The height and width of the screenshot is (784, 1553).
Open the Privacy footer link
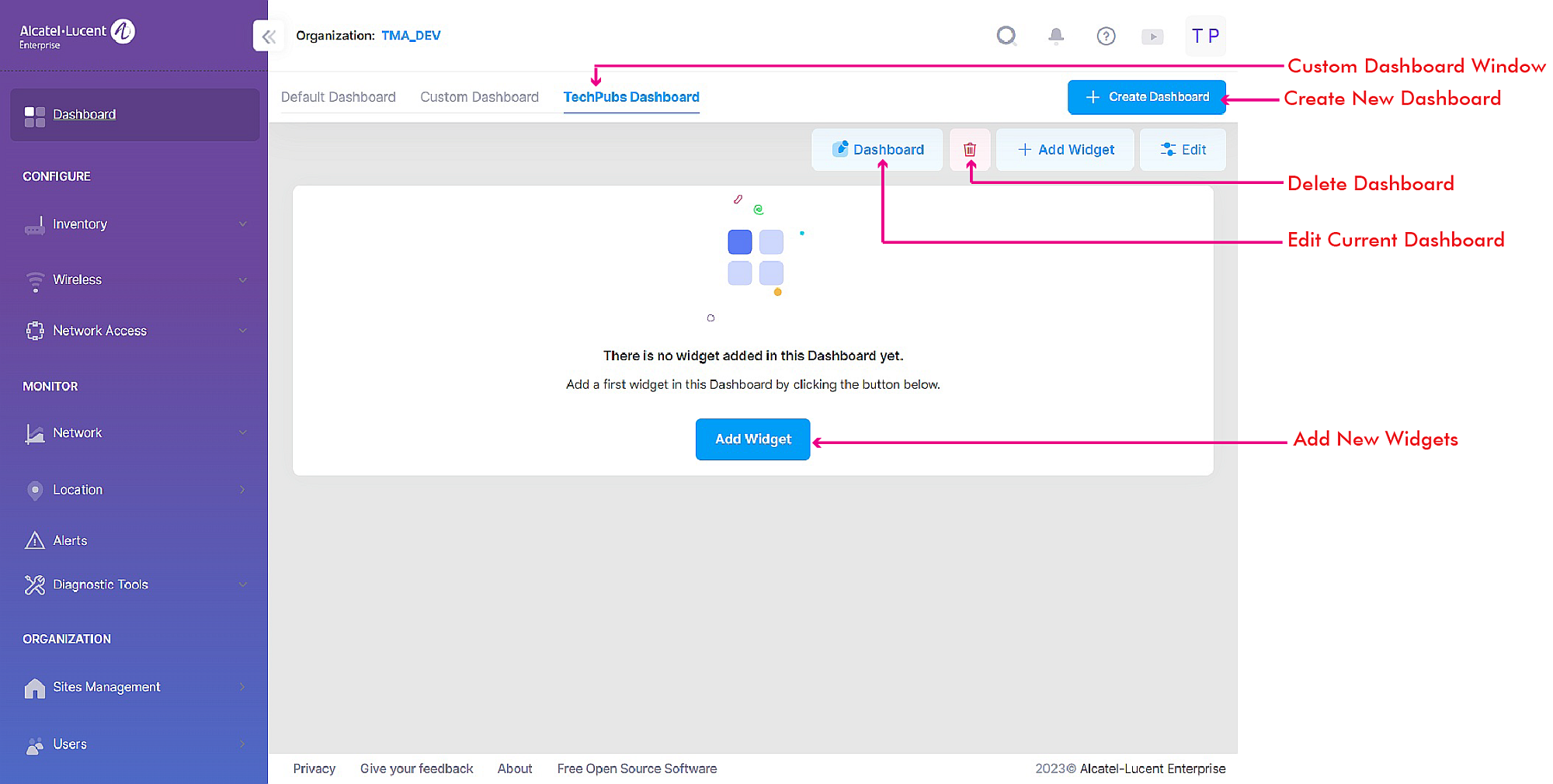coord(314,768)
